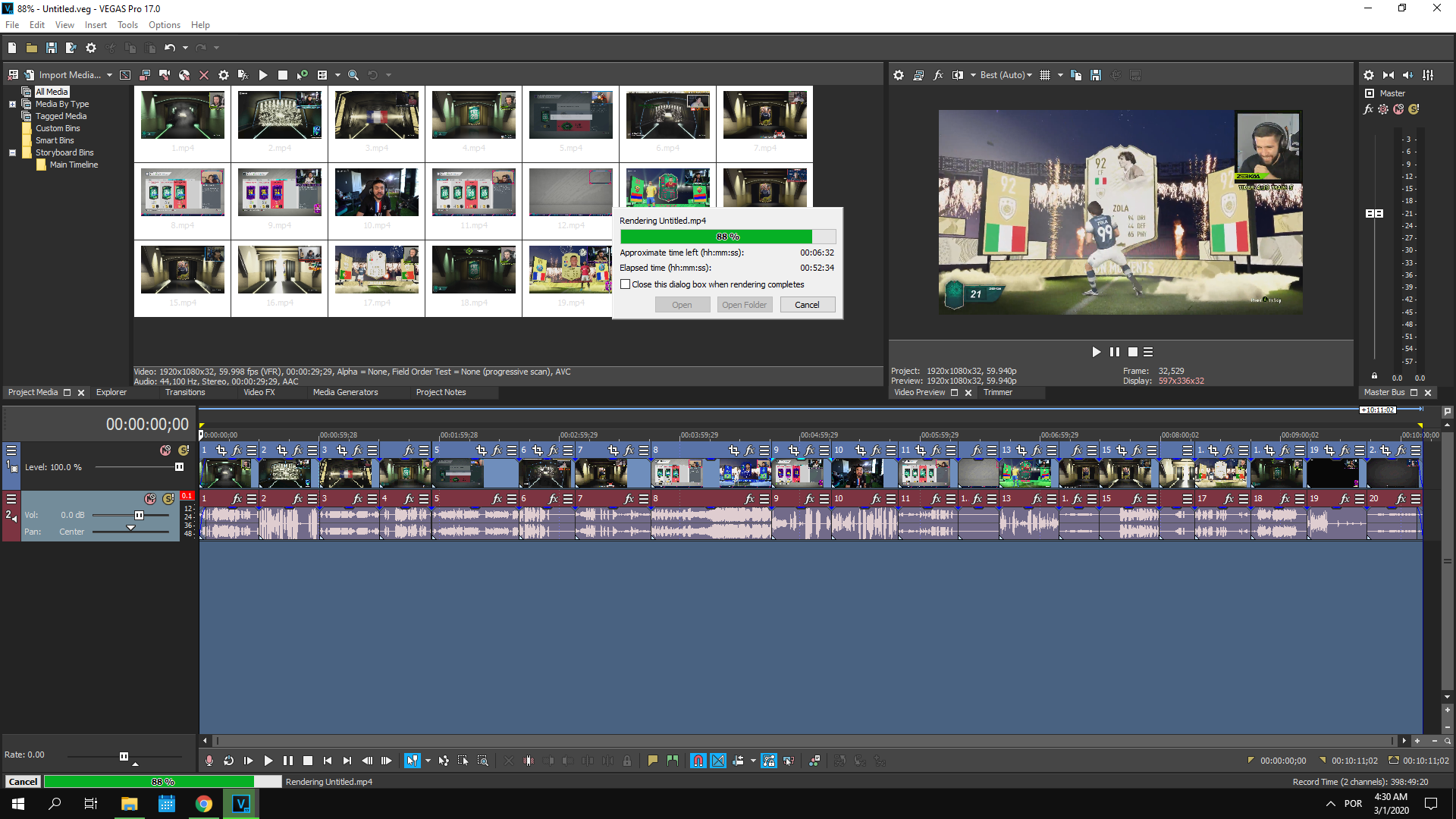The width and height of the screenshot is (1456, 819).
Task: Open the overlays dropdown arrow in preview
Action: [x=1060, y=75]
